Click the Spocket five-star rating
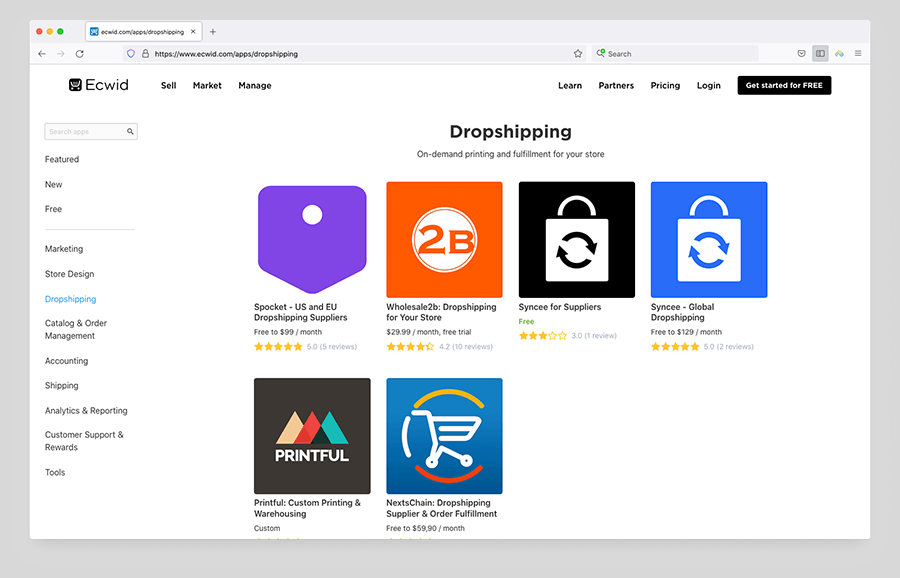The width and height of the screenshot is (900, 578). (x=278, y=347)
